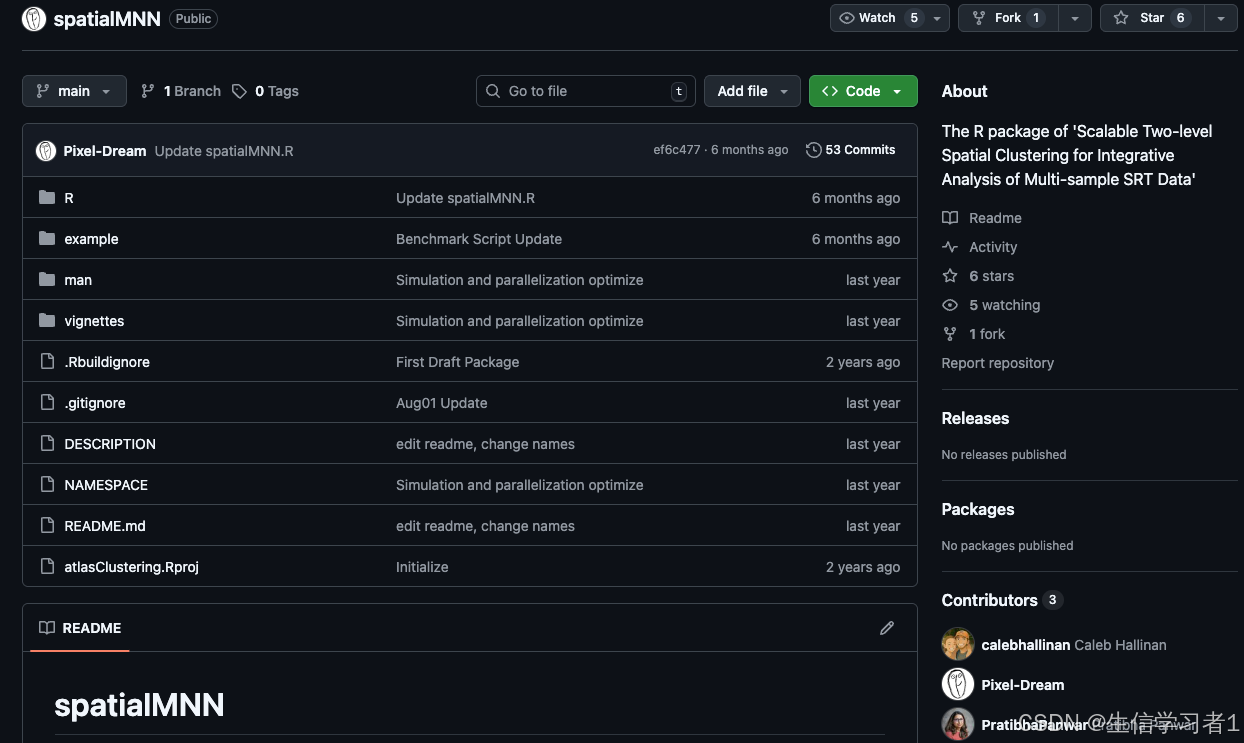1244x743 pixels.
Task: Select the README tab
Action: pyautogui.click(x=80, y=628)
